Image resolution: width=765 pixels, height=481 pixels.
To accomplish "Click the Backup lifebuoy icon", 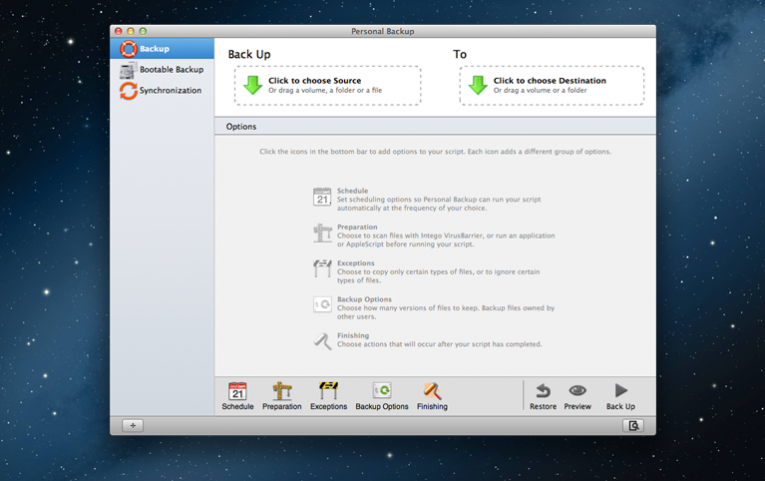I will tap(128, 49).
